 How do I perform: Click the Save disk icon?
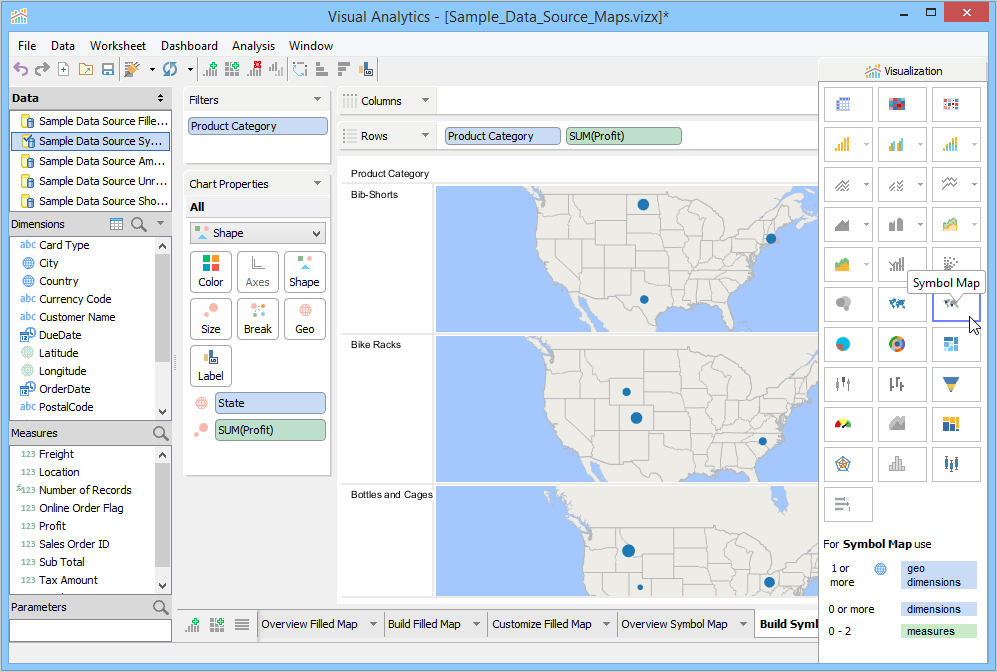(107, 69)
